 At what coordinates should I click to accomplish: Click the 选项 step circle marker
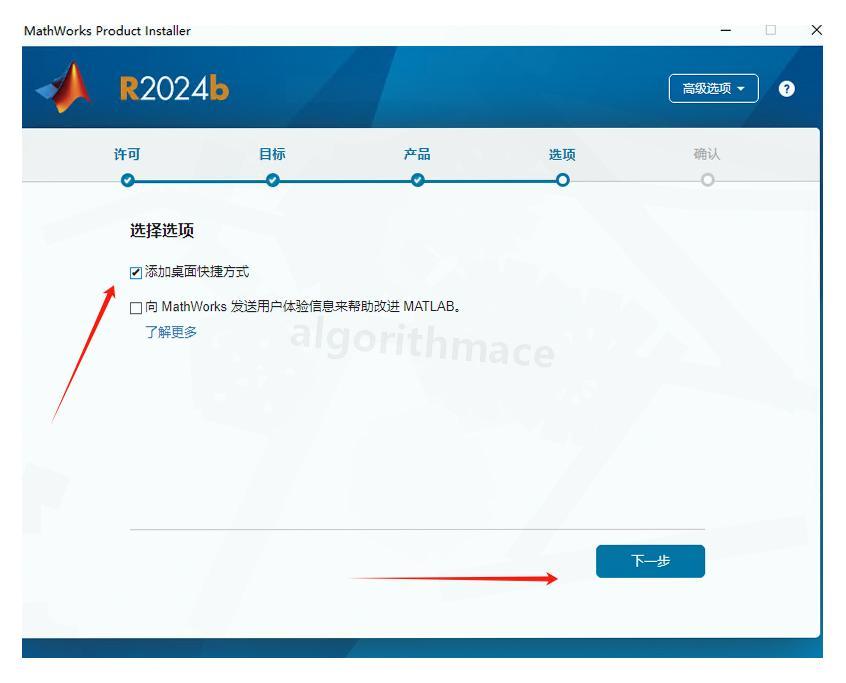[563, 180]
